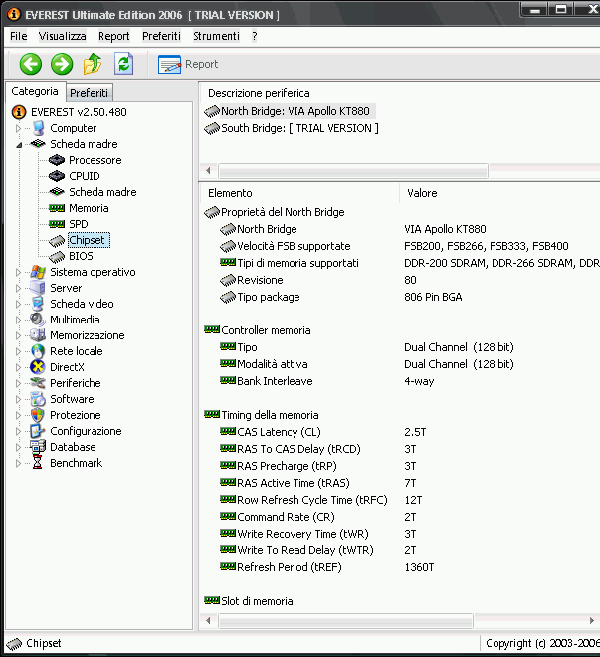Click the CPUID chip icon
Viewport: 600px width, 657px height.
tap(57, 176)
